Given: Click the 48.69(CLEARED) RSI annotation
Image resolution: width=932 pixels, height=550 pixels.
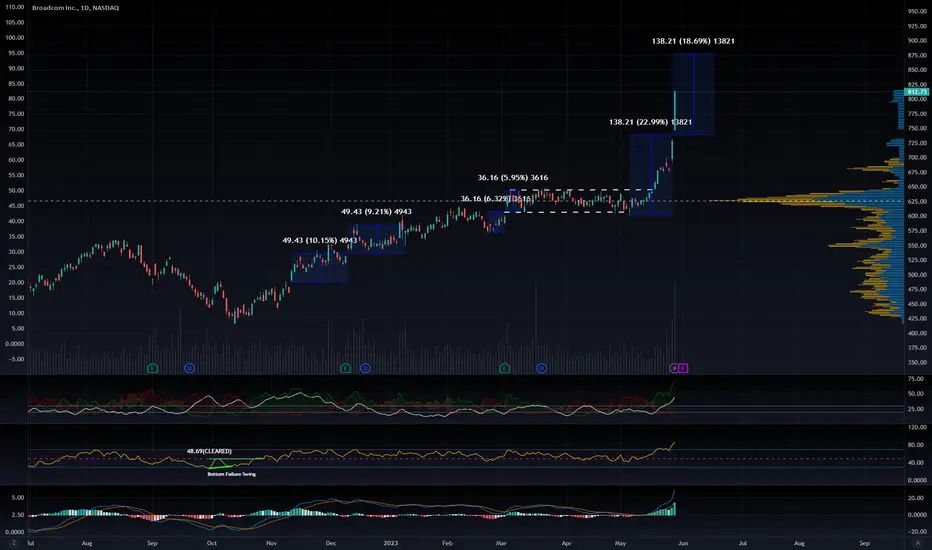Looking at the screenshot, I should click(209, 451).
